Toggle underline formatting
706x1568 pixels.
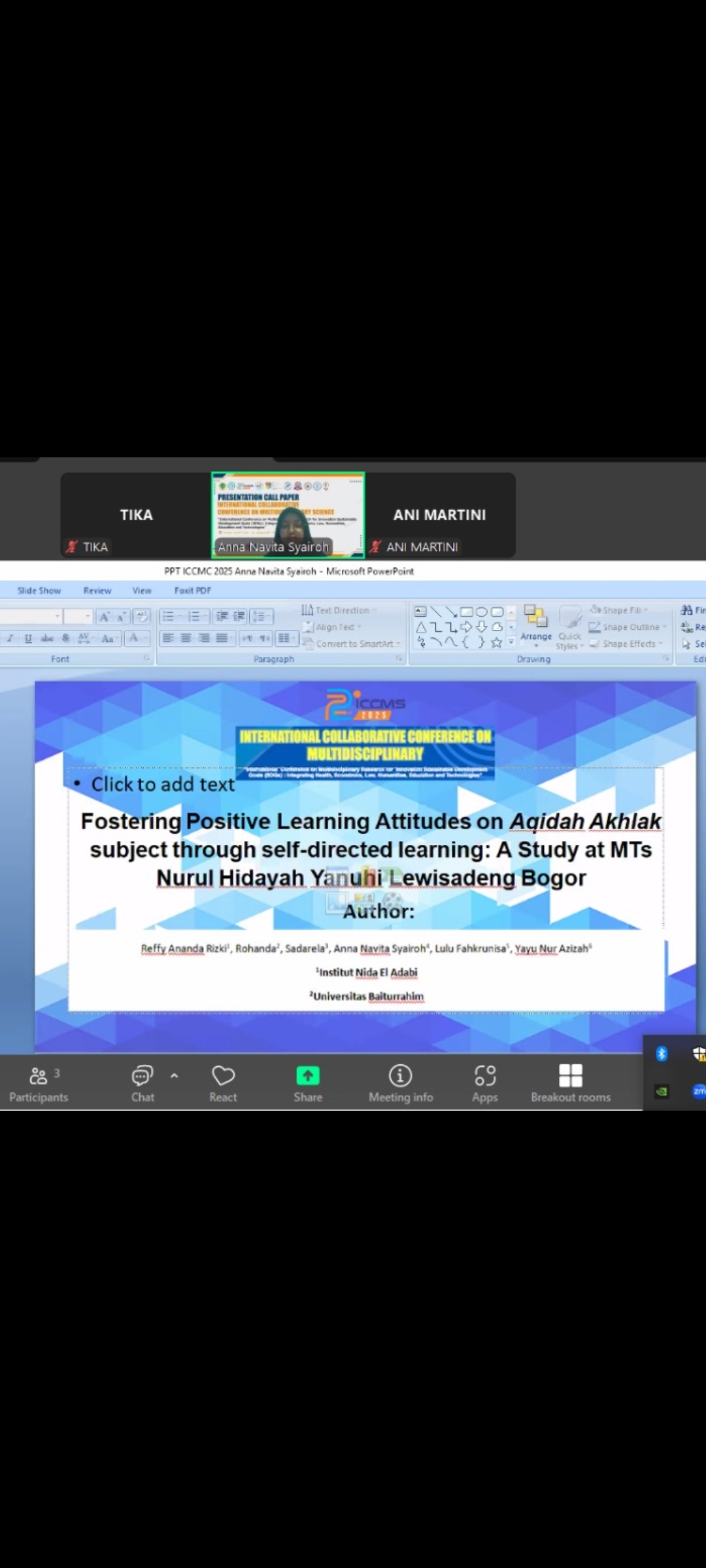tap(28, 638)
